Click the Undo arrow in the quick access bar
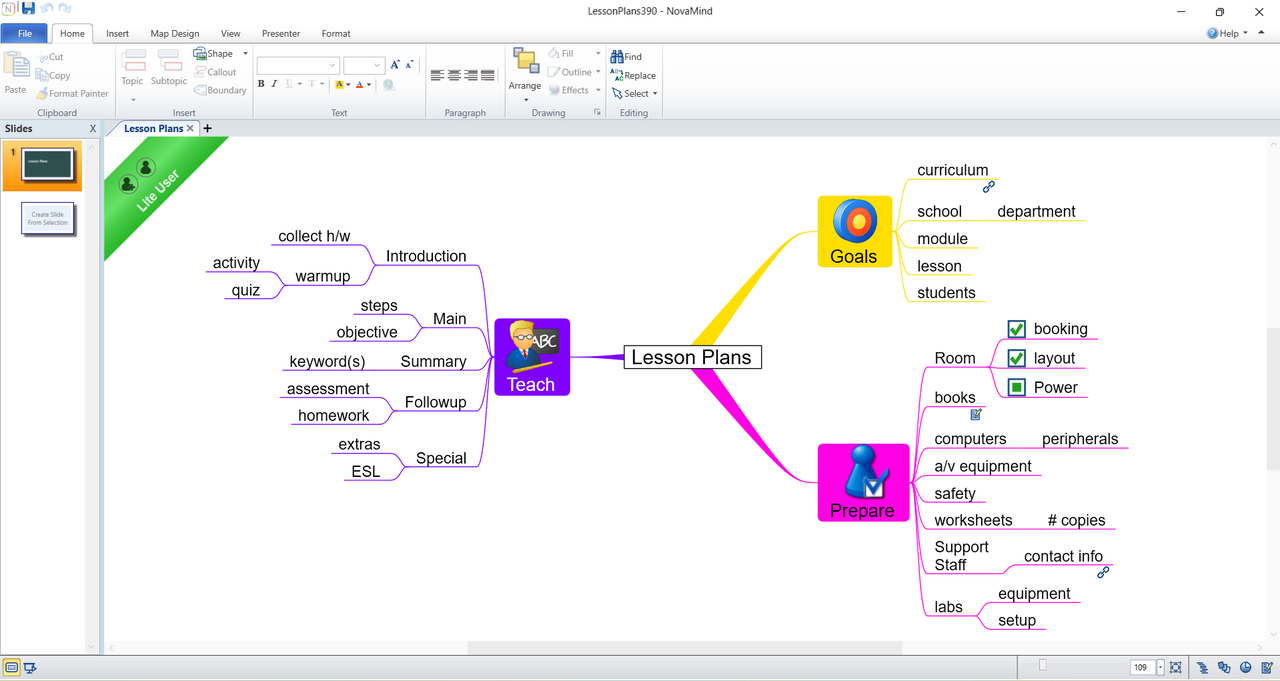Viewport: 1280px width, 681px height. 47,9
